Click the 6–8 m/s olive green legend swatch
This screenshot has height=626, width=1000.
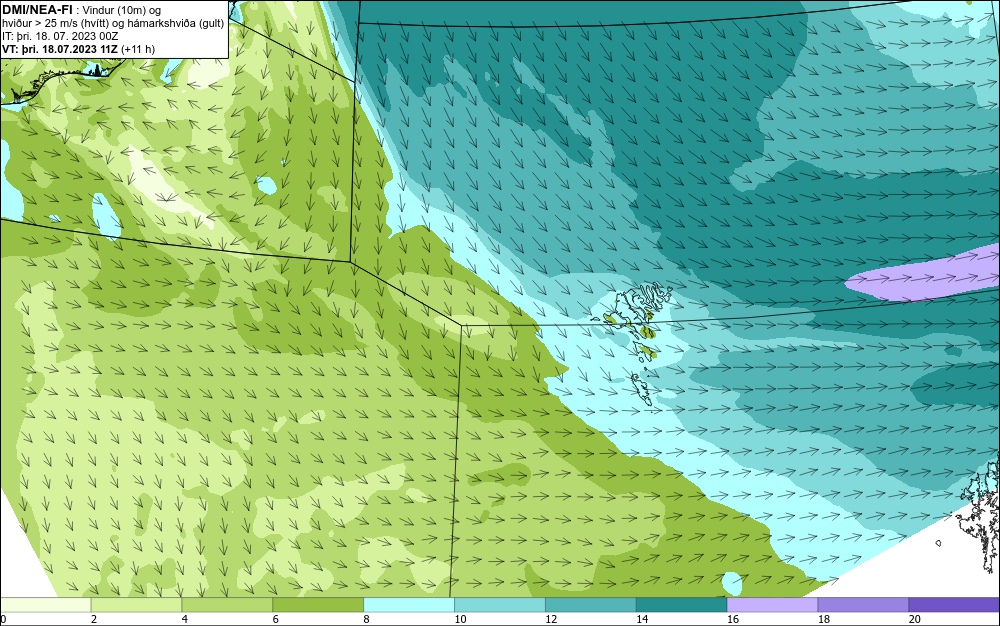tap(318, 605)
